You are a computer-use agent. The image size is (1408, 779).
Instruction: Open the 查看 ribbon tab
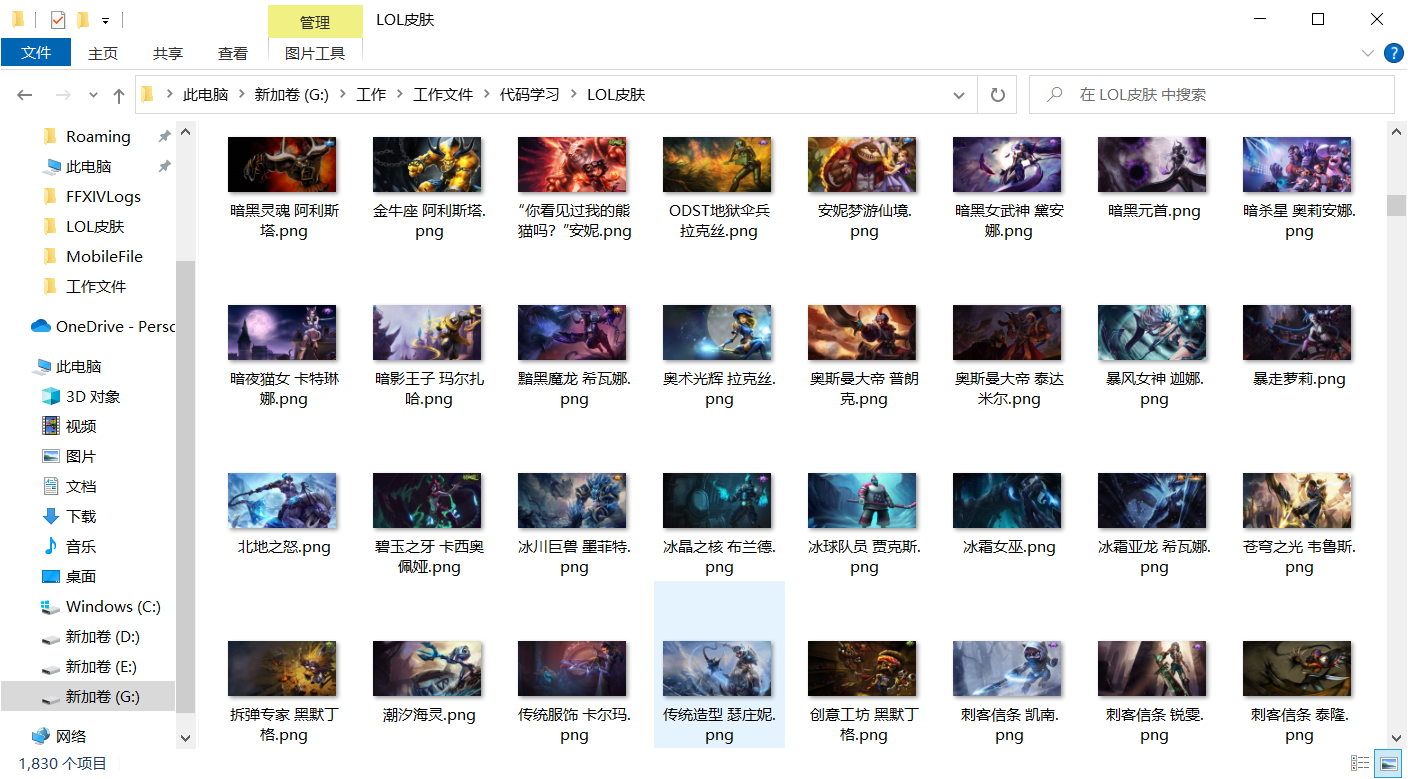[233, 53]
